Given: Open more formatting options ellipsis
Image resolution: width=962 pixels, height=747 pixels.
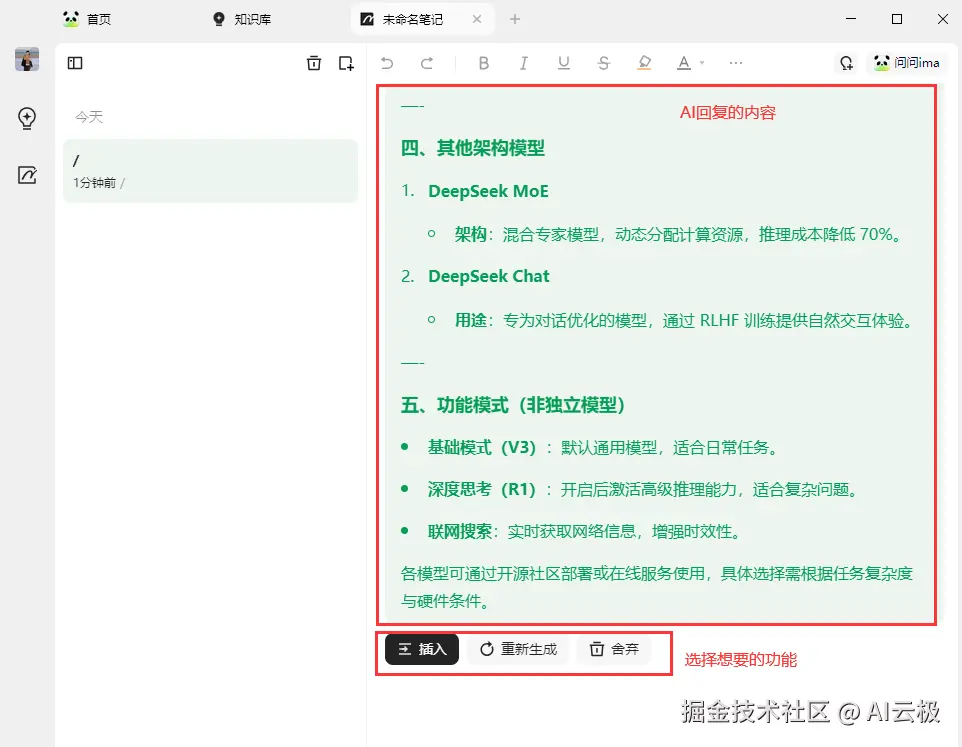Looking at the screenshot, I should click(x=736, y=63).
